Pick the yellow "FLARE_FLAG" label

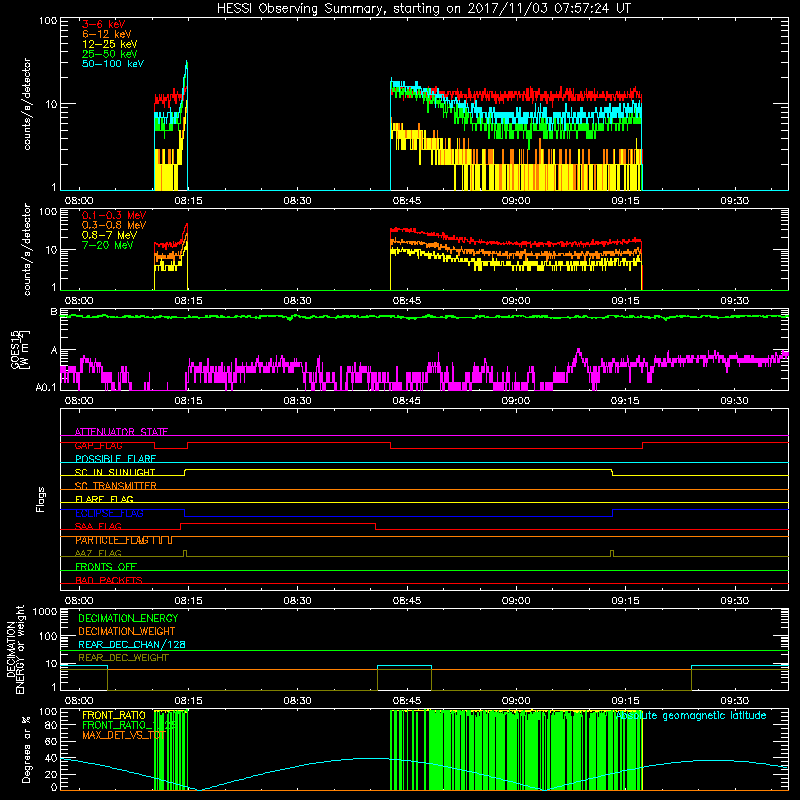click(104, 499)
